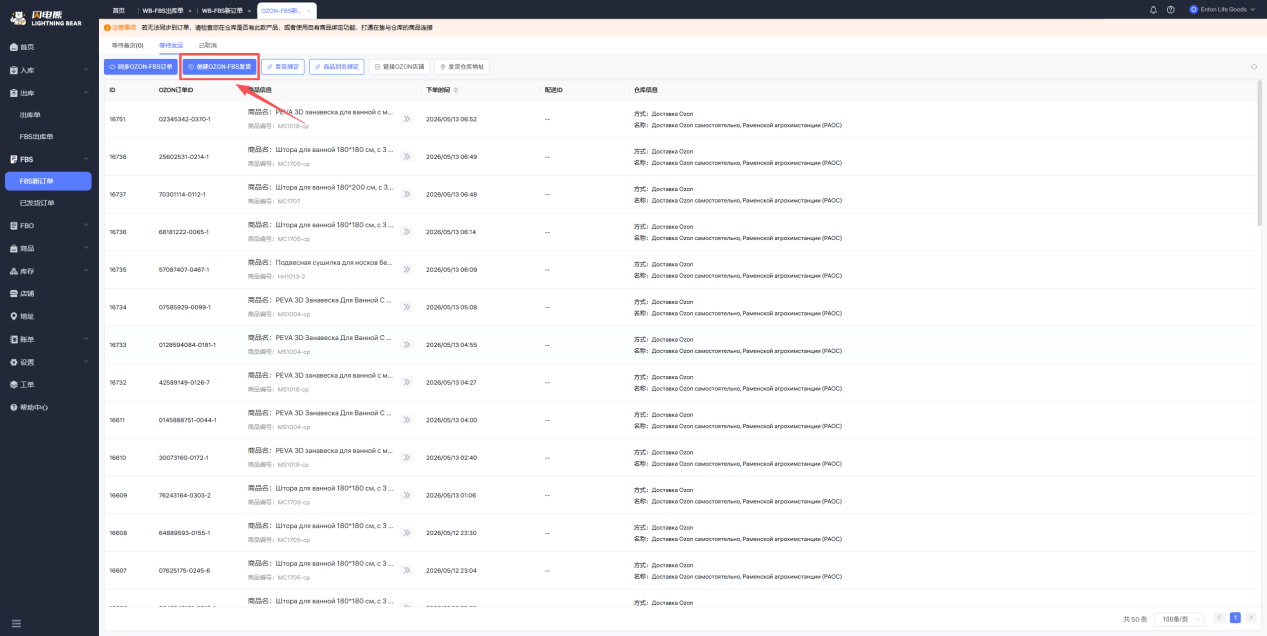The height and width of the screenshot is (636, 1267).
Task: Switch to the 首页 top tab
Action: [x=119, y=10]
